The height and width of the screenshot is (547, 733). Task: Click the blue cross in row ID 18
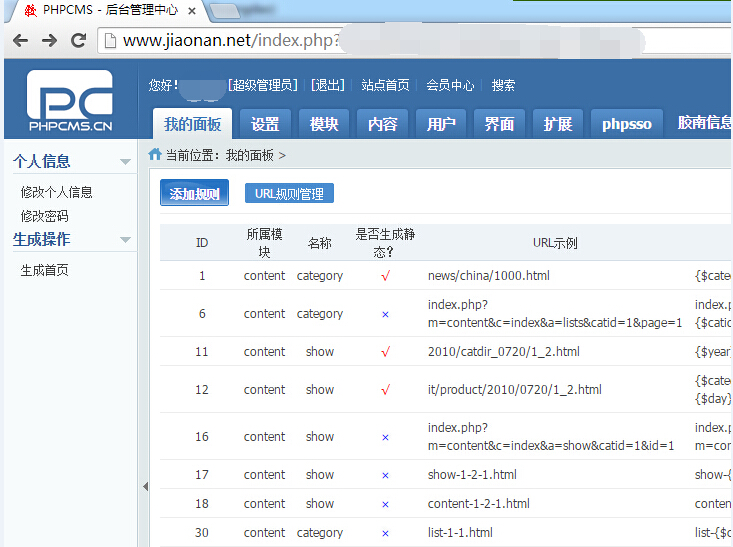(385, 504)
